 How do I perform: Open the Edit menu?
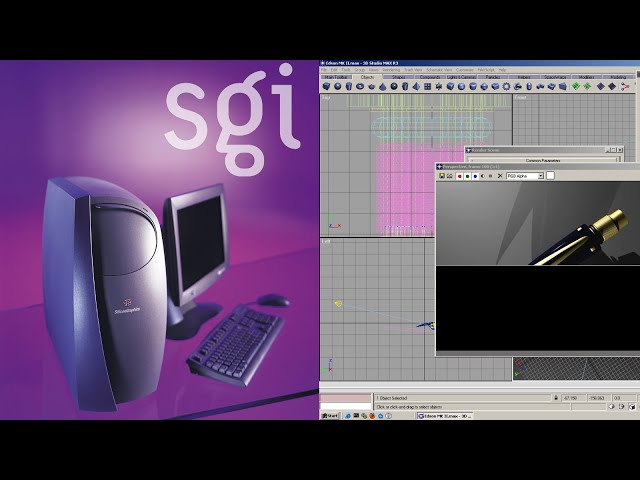334,70
